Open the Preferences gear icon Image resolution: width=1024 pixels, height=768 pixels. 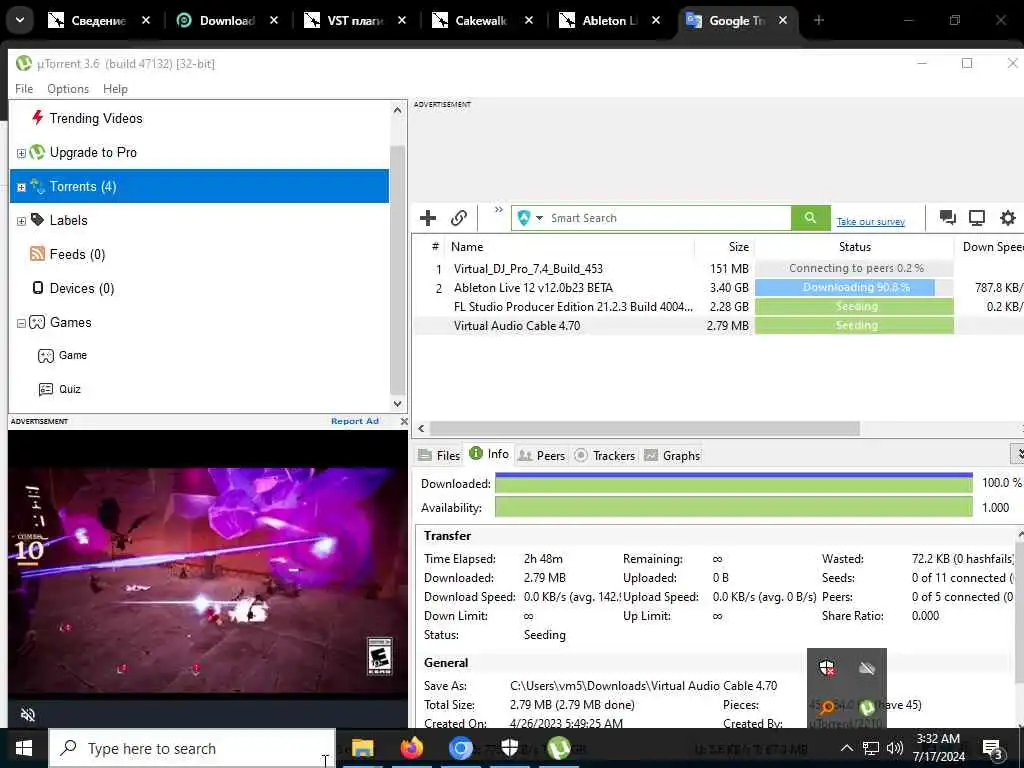1008,217
